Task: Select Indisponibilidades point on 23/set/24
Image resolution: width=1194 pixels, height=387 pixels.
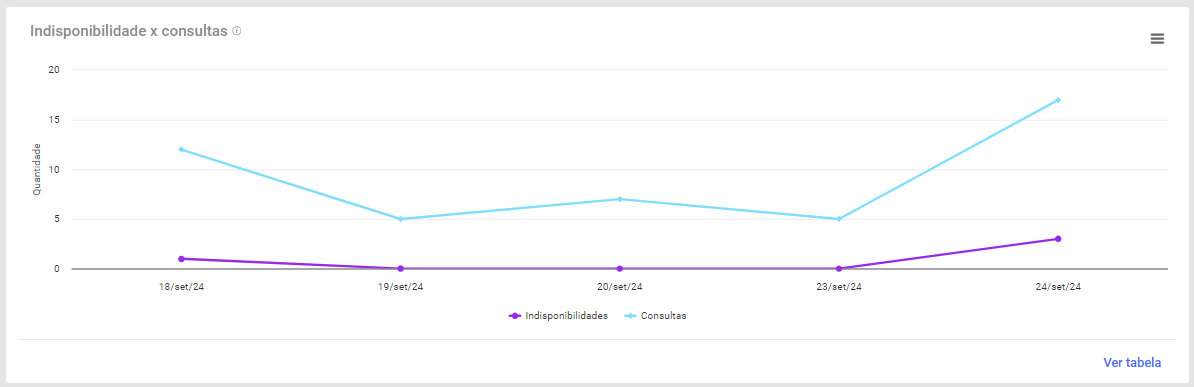Action: click(x=839, y=269)
